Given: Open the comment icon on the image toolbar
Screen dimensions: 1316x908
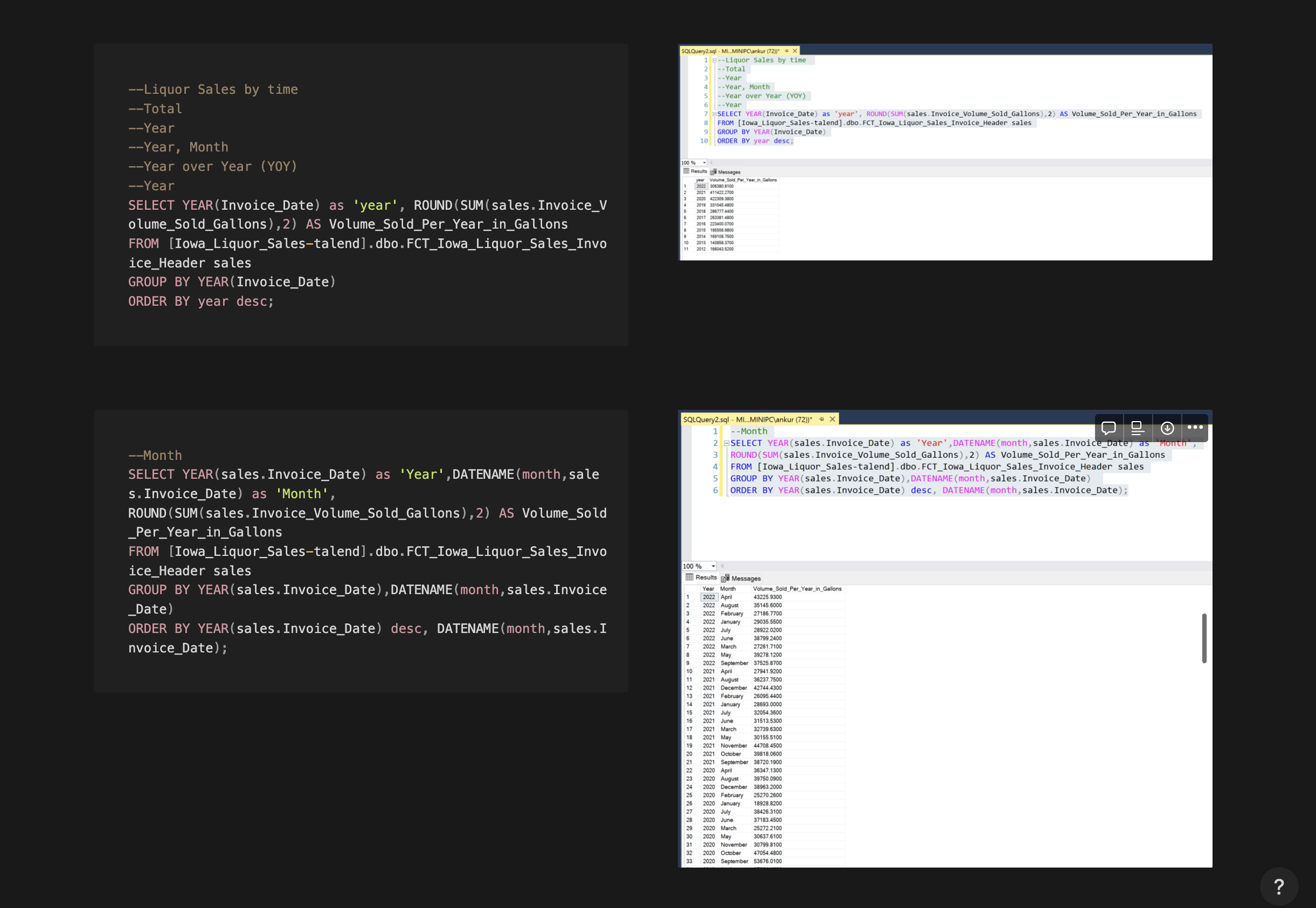Looking at the screenshot, I should pyautogui.click(x=1108, y=428).
